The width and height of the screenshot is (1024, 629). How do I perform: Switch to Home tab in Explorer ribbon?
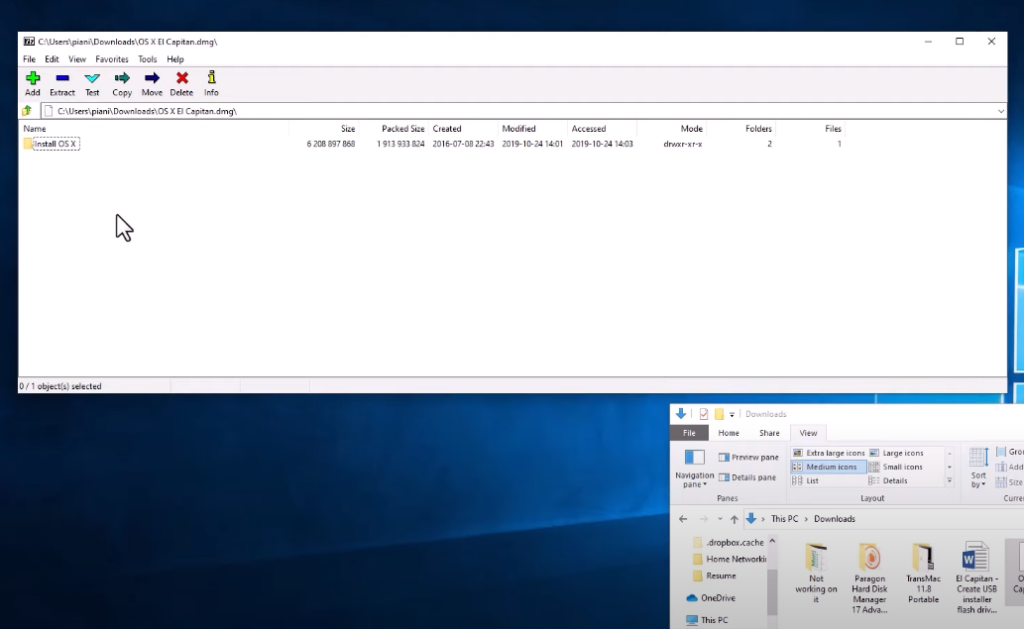tap(728, 433)
